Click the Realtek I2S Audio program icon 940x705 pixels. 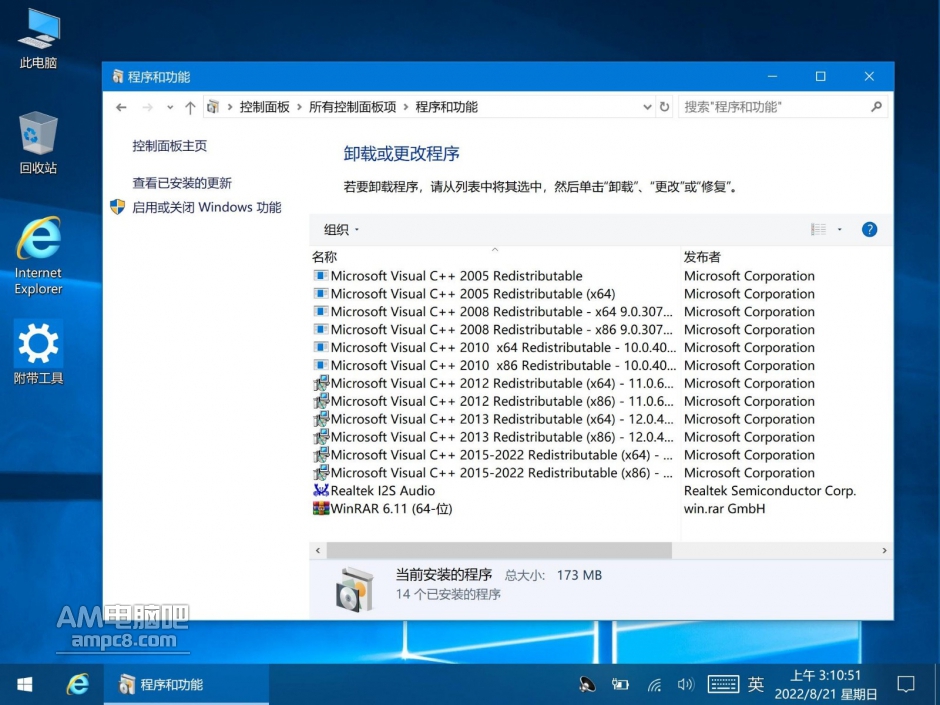click(321, 490)
